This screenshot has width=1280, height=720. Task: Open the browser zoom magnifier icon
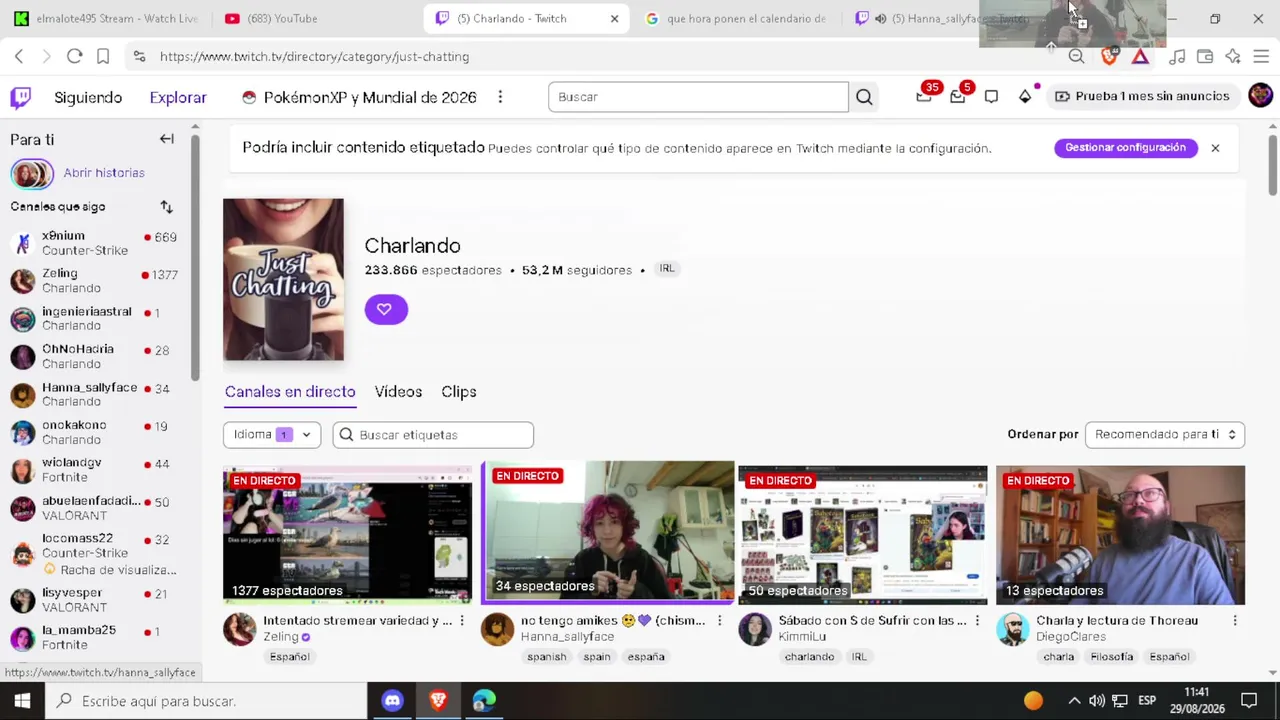coord(1076,57)
